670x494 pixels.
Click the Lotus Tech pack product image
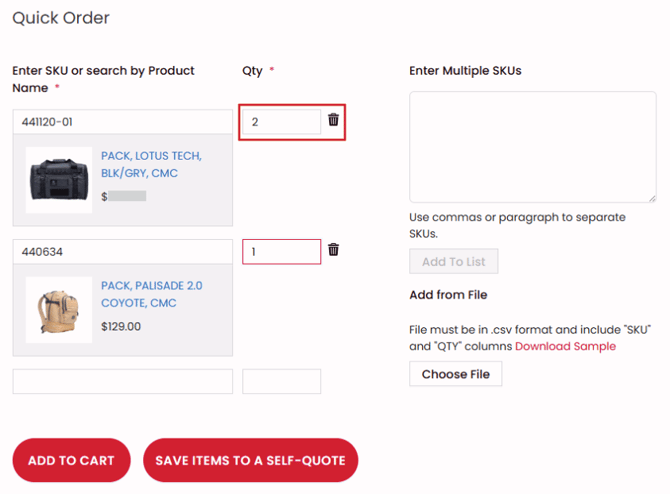[x=59, y=180]
